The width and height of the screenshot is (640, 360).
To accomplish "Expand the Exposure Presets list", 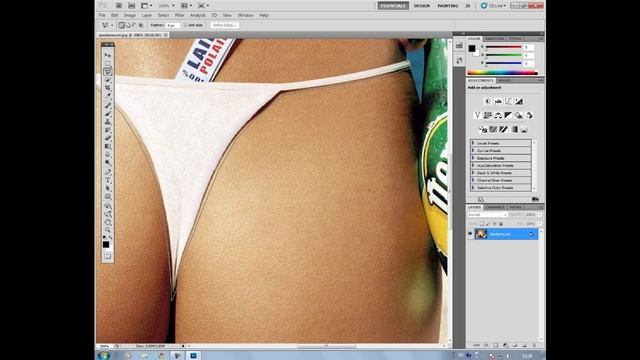I will (x=473, y=158).
